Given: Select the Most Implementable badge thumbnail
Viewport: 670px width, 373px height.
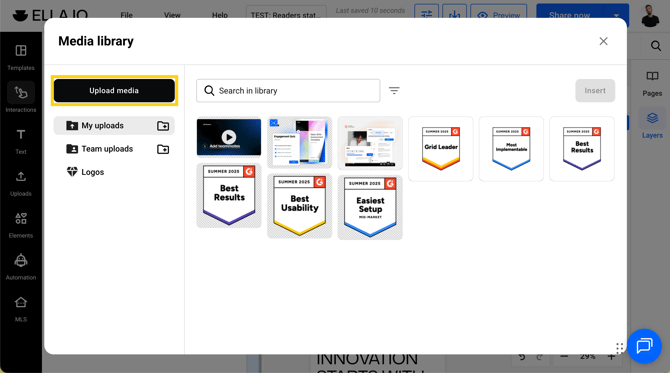Looking at the screenshot, I should click(x=511, y=149).
